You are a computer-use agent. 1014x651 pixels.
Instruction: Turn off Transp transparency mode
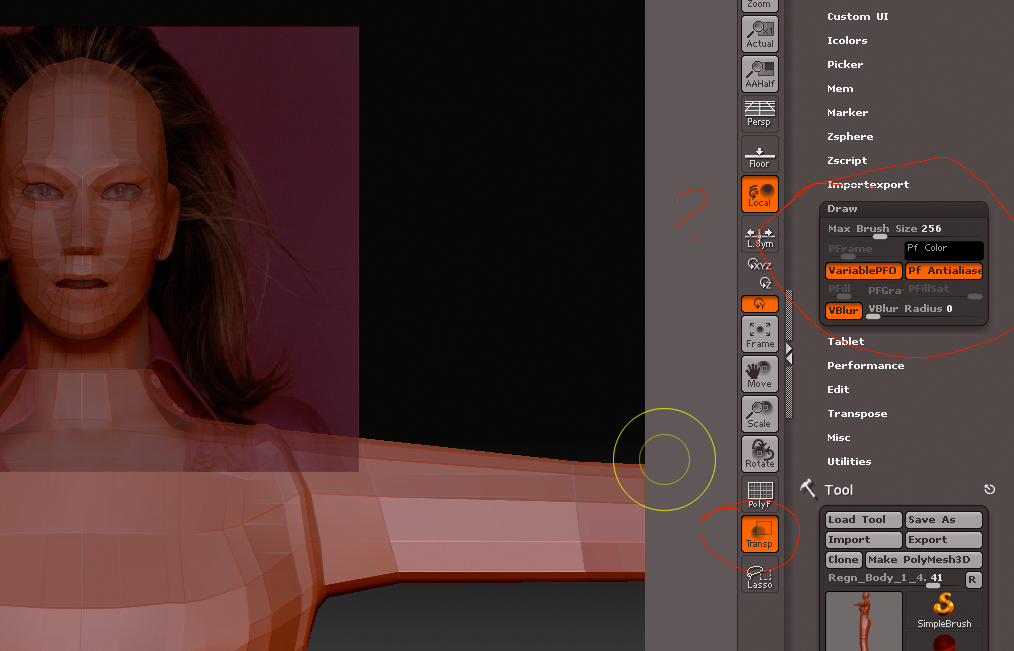click(x=760, y=534)
